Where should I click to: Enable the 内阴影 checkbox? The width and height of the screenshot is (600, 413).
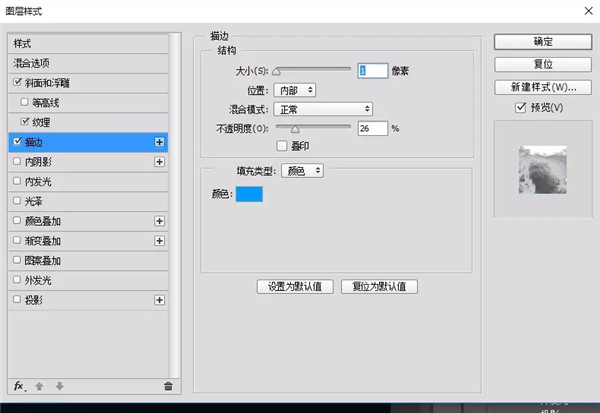[x=17, y=161]
